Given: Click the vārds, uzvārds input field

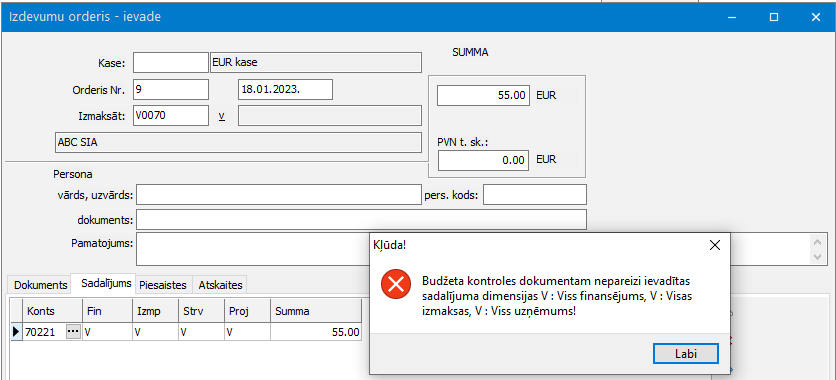Looking at the screenshot, I should pos(279,195).
